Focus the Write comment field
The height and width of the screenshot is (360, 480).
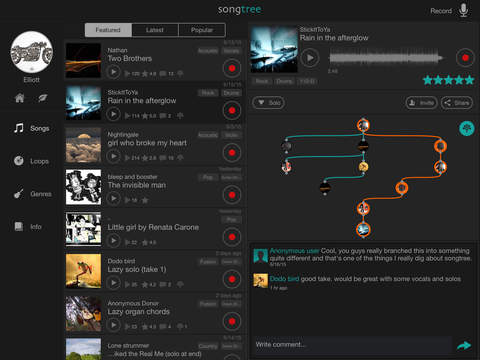[352, 345]
